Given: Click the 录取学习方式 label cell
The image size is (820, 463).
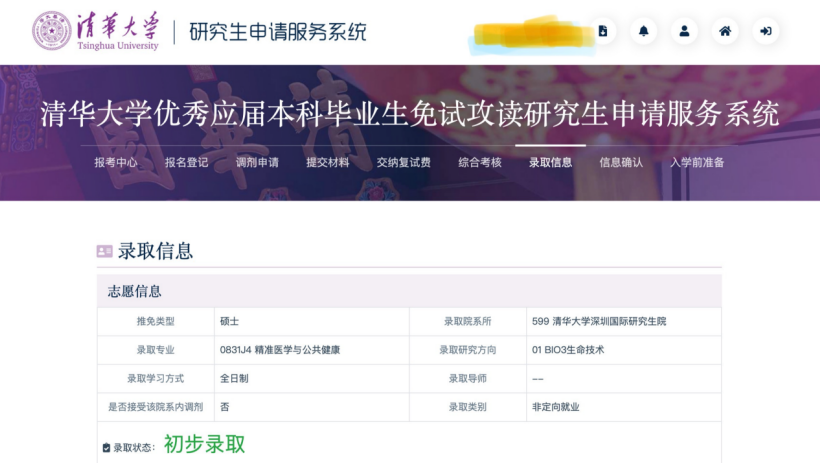Looking at the screenshot, I should point(156,378).
